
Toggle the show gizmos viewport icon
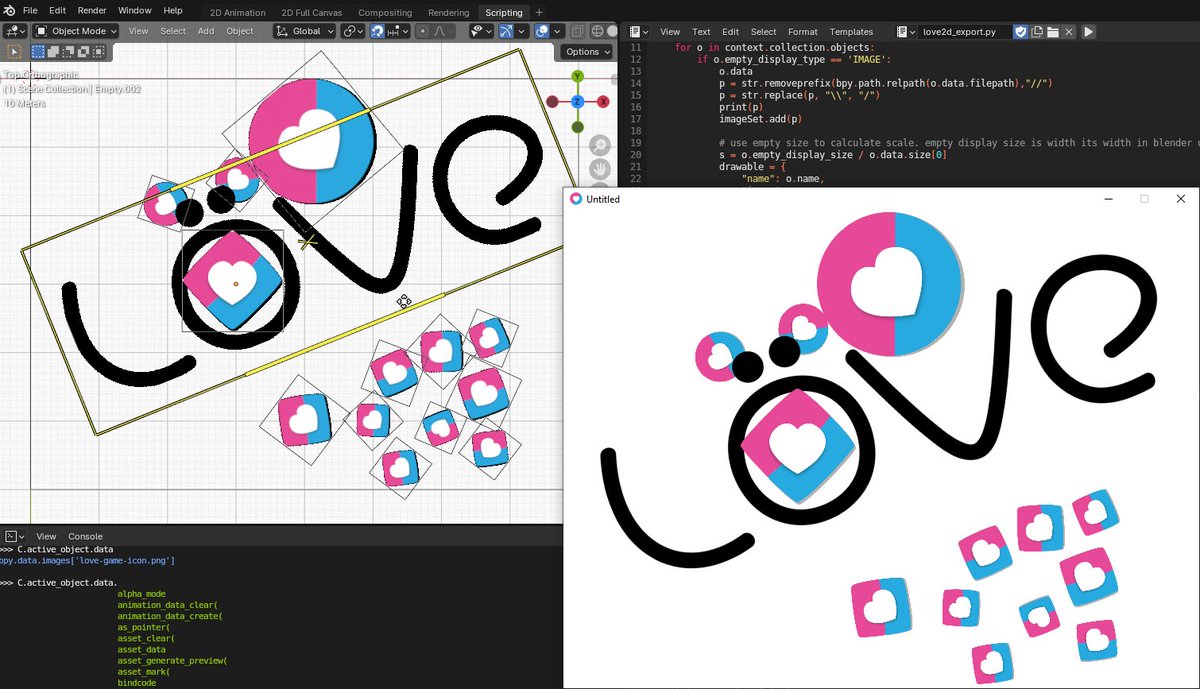pyautogui.click(x=506, y=31)
